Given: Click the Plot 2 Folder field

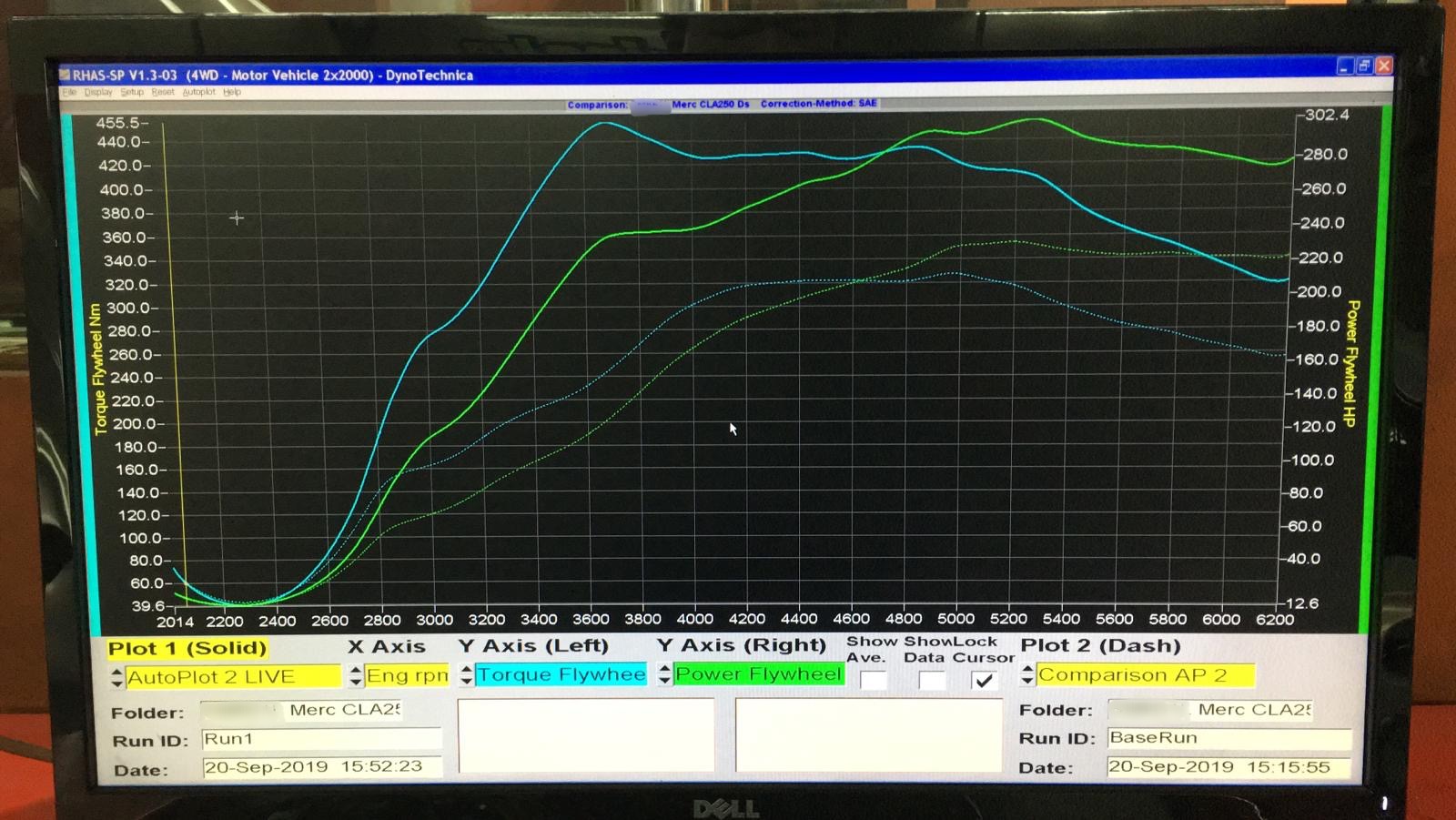Looking at the screenshot, I should pyautogui.click(x=1209, y=709).
